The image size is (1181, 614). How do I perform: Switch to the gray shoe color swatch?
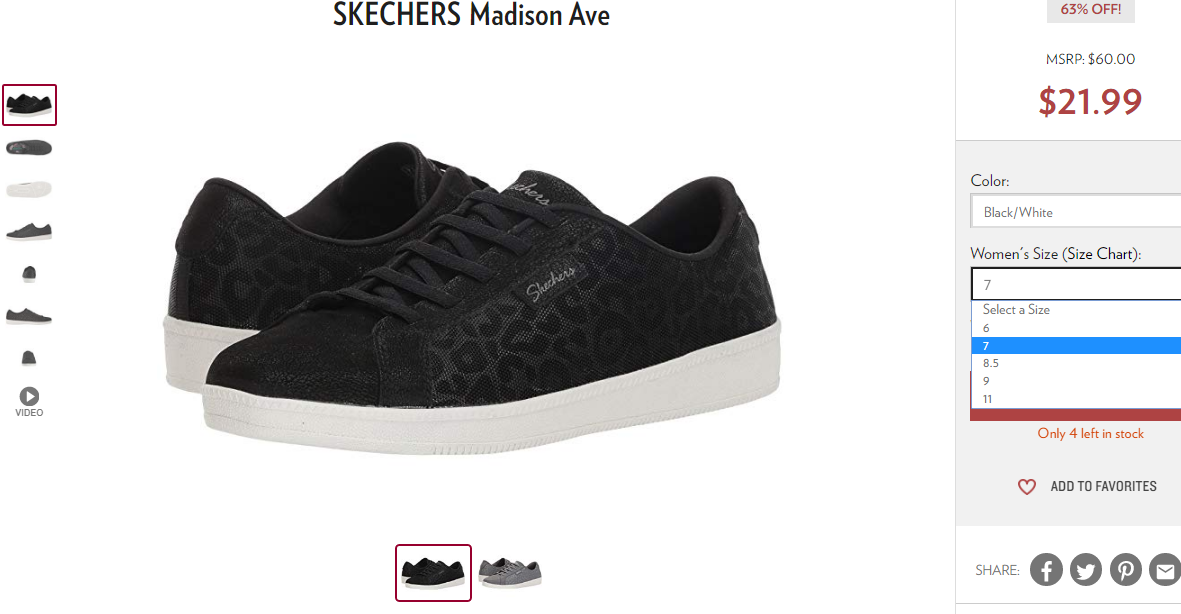[510, 573]
